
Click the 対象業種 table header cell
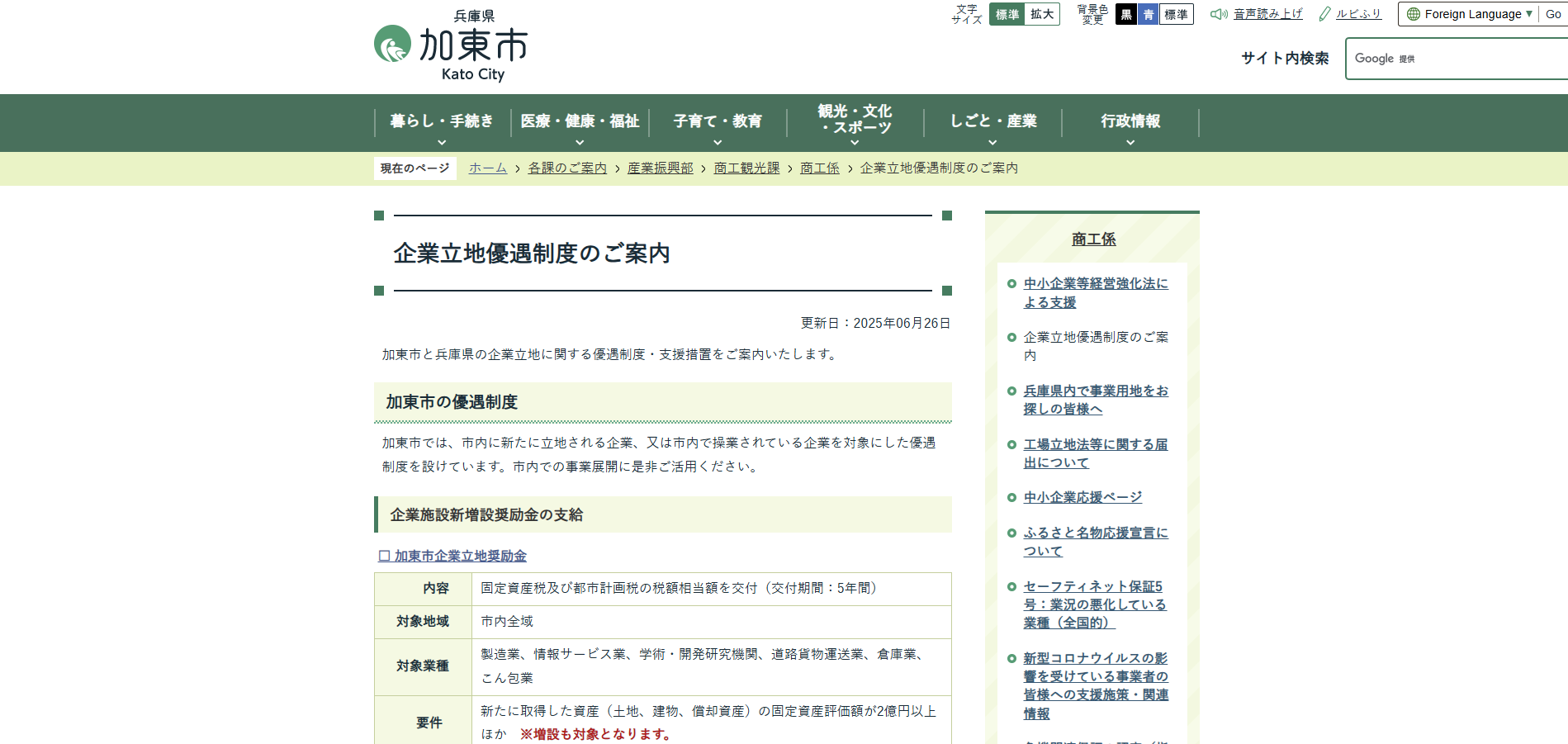click(423, 666)
